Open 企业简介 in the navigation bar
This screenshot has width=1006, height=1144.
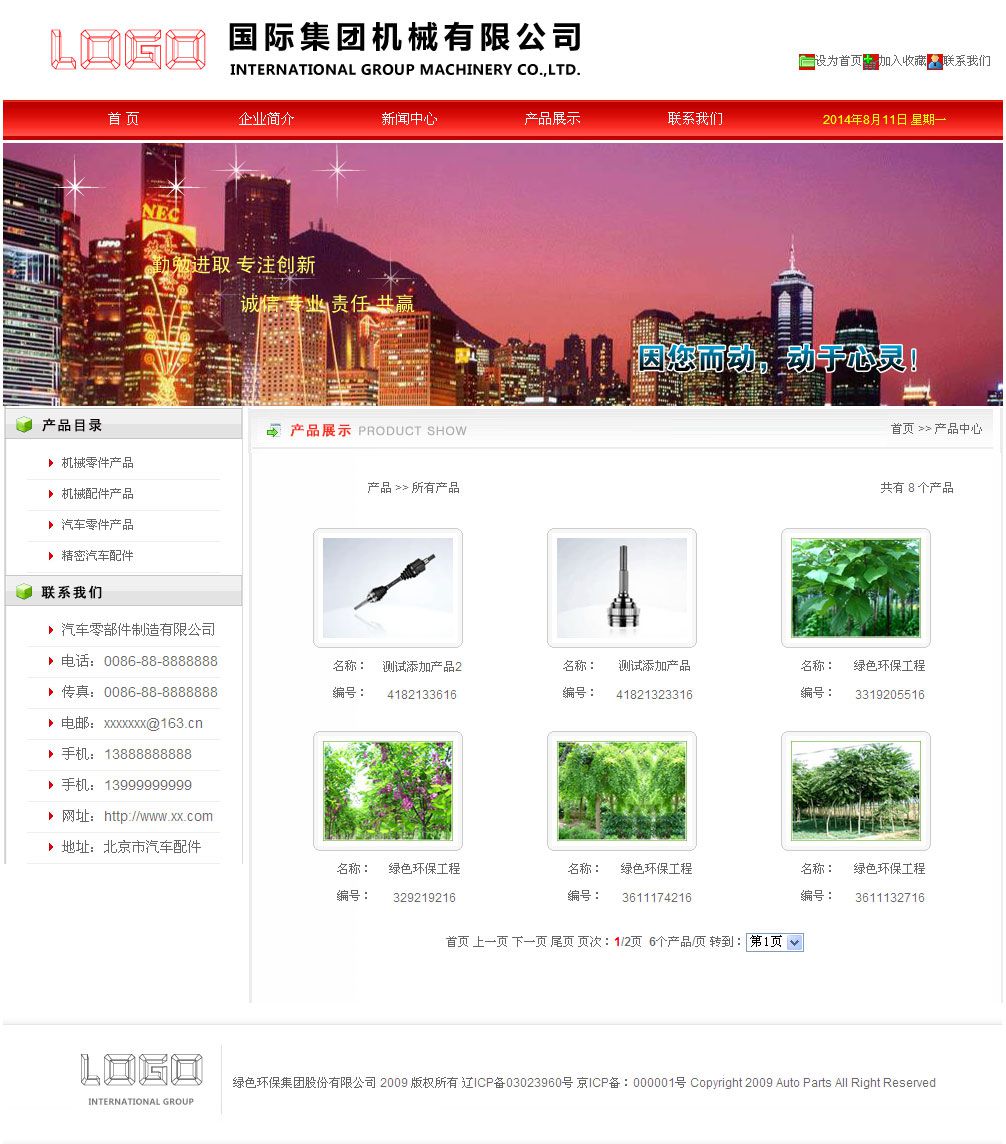coord(266,119)
